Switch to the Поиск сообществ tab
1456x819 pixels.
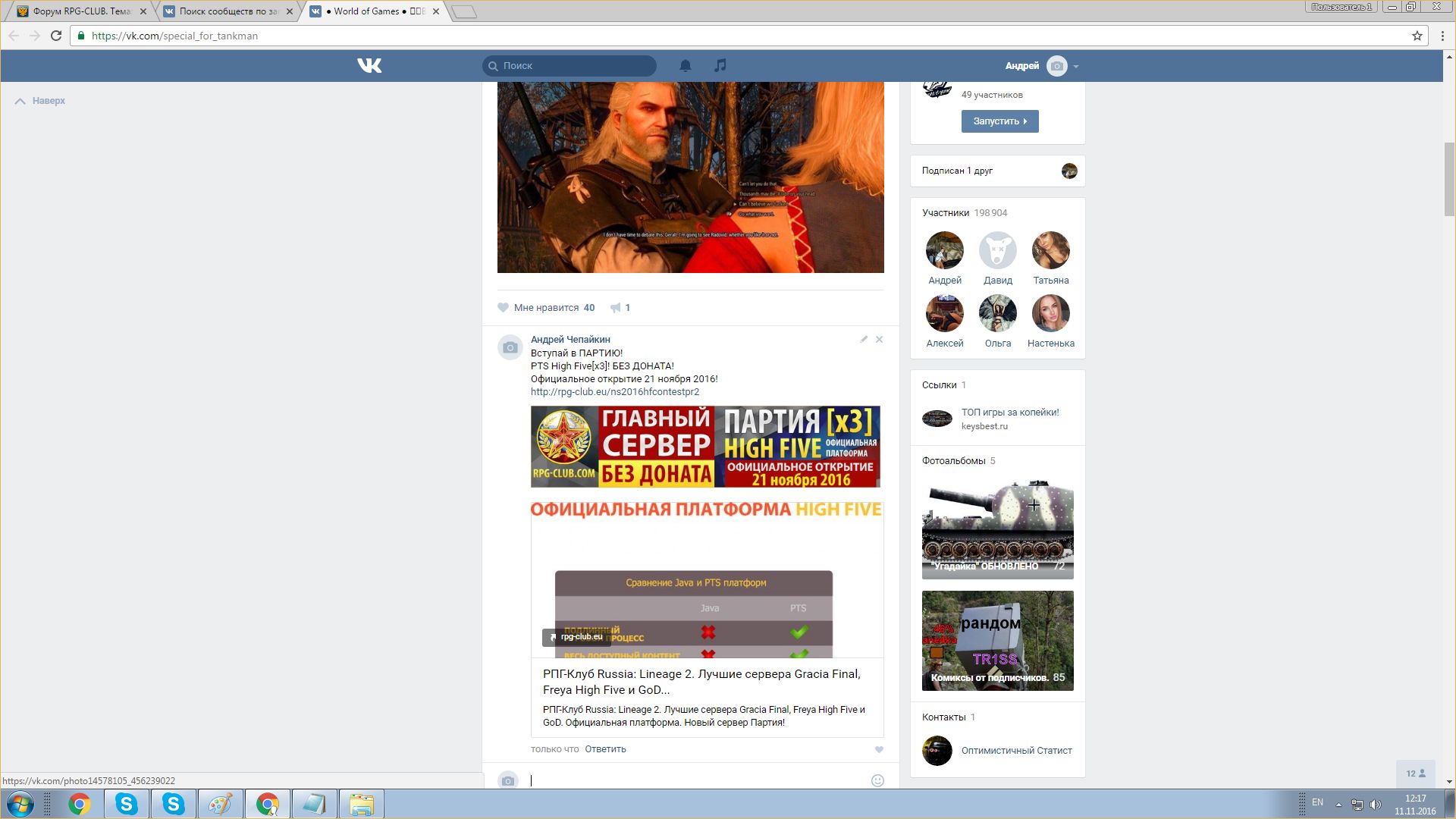tap(227, 11)
